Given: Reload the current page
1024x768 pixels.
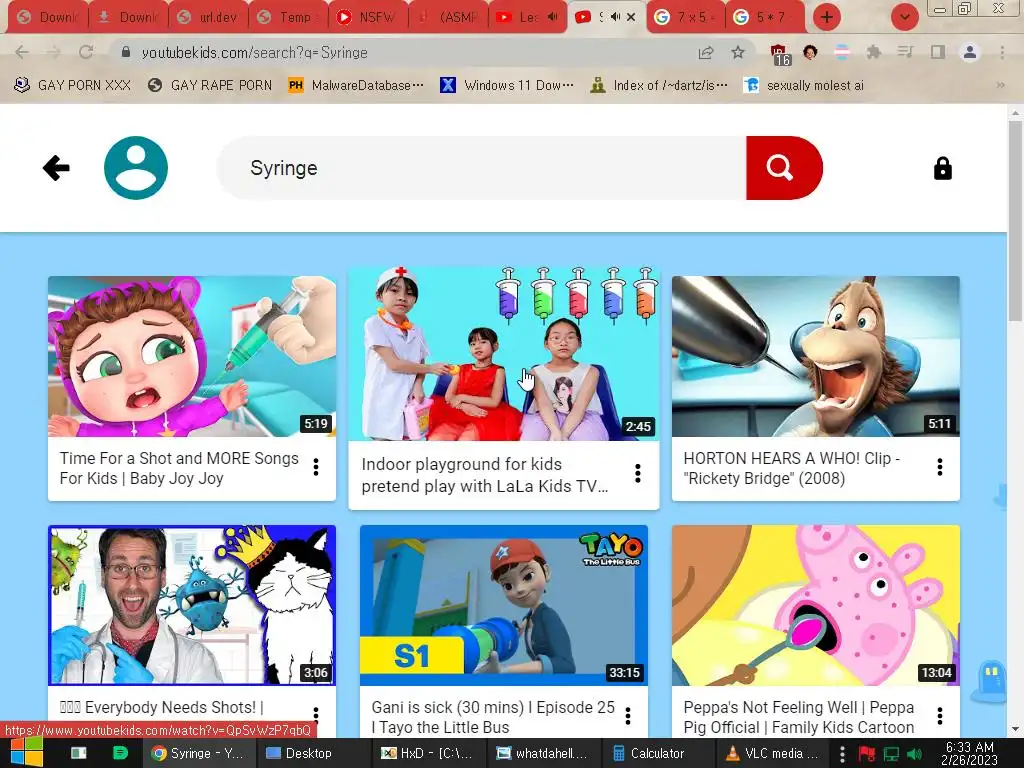Looking at the screenshot, I should pos(86,52).
